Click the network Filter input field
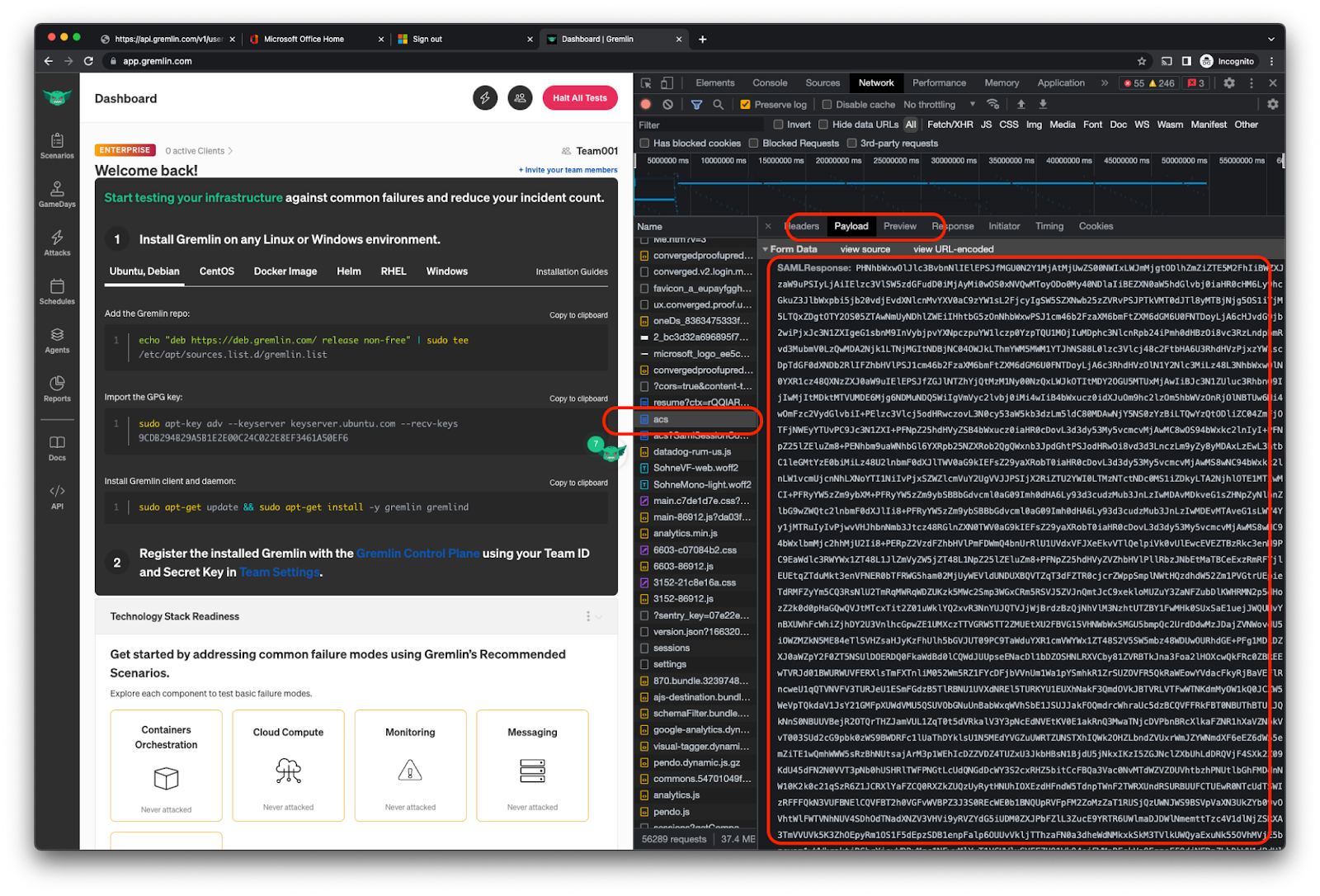This screenshot has height=896, width=1320. (x=700, y=125)
